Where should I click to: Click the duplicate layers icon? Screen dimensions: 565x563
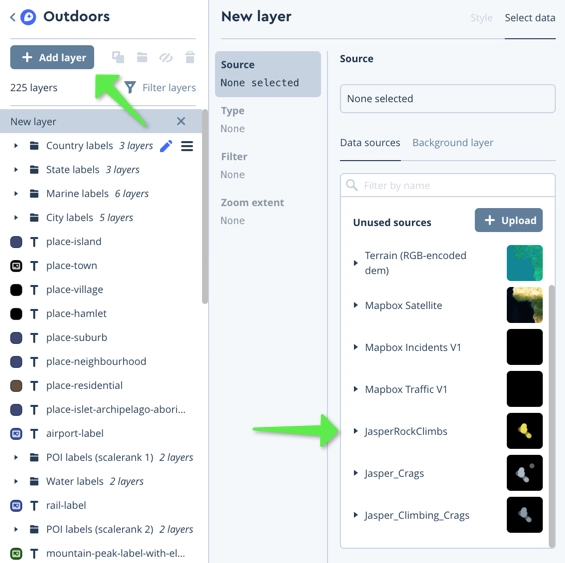(x=118, y=57)
